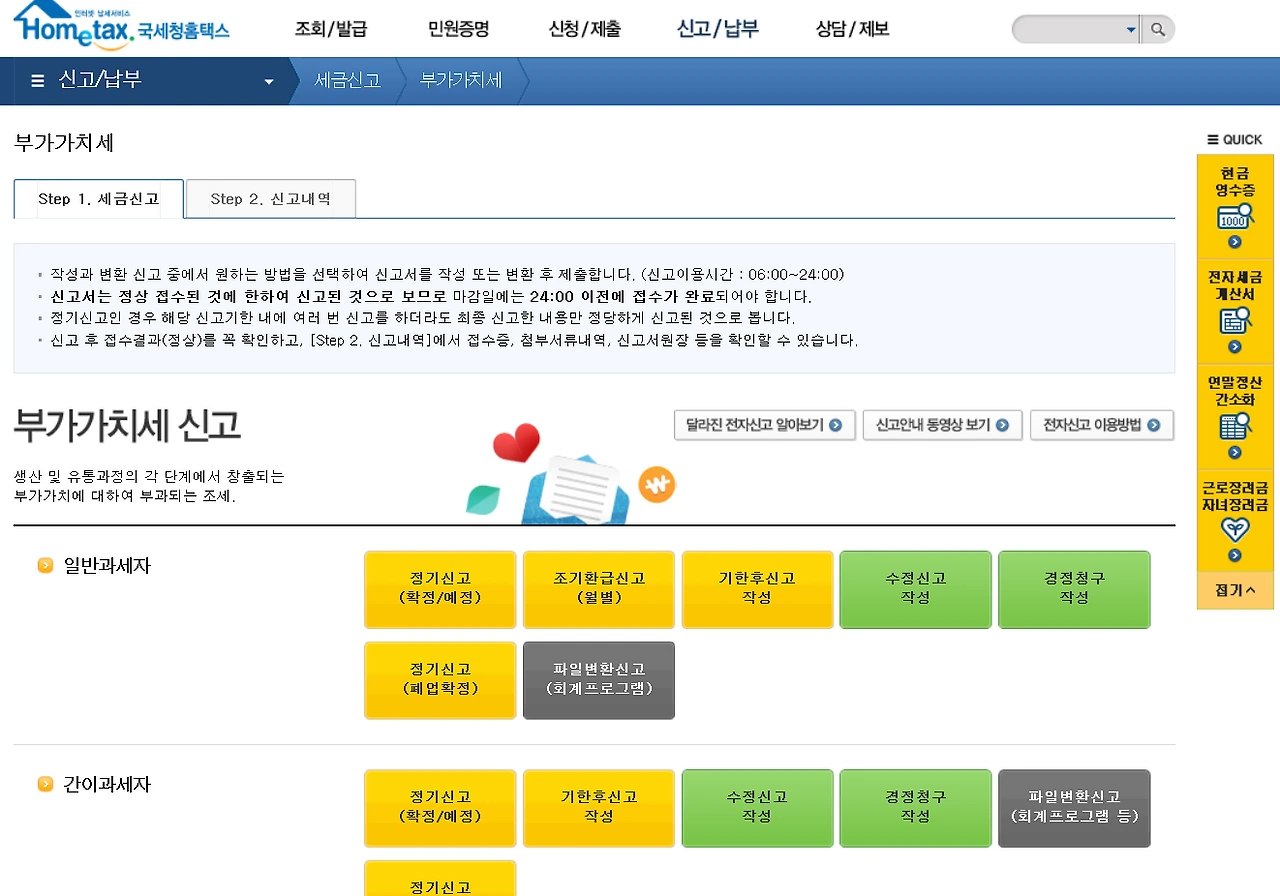Click 간이과세자 정기신고 (확정/예정) button
The height and width of the screenshot is (896, 1280).
[440, 808]
